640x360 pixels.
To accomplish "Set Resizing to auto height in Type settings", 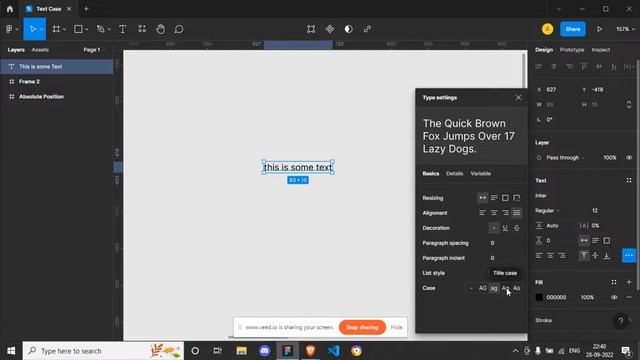I will [x=494, y=198].
